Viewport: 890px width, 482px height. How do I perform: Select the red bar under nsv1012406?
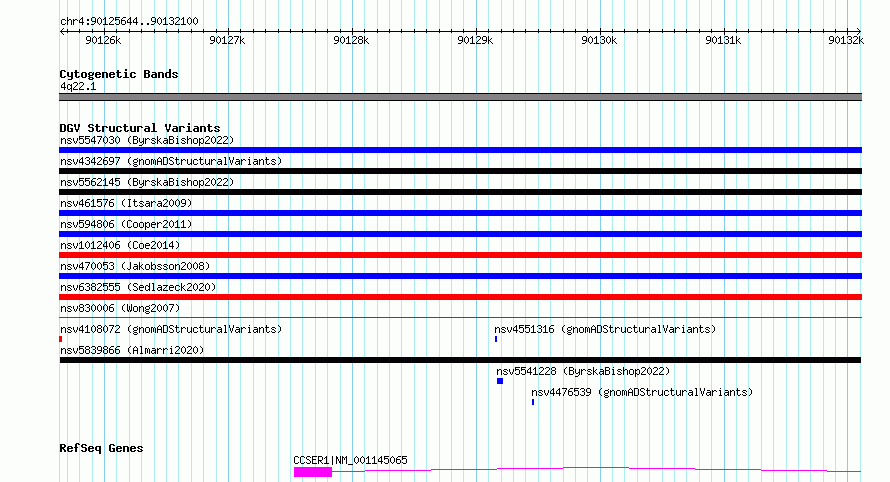click(x=460, y=255)
